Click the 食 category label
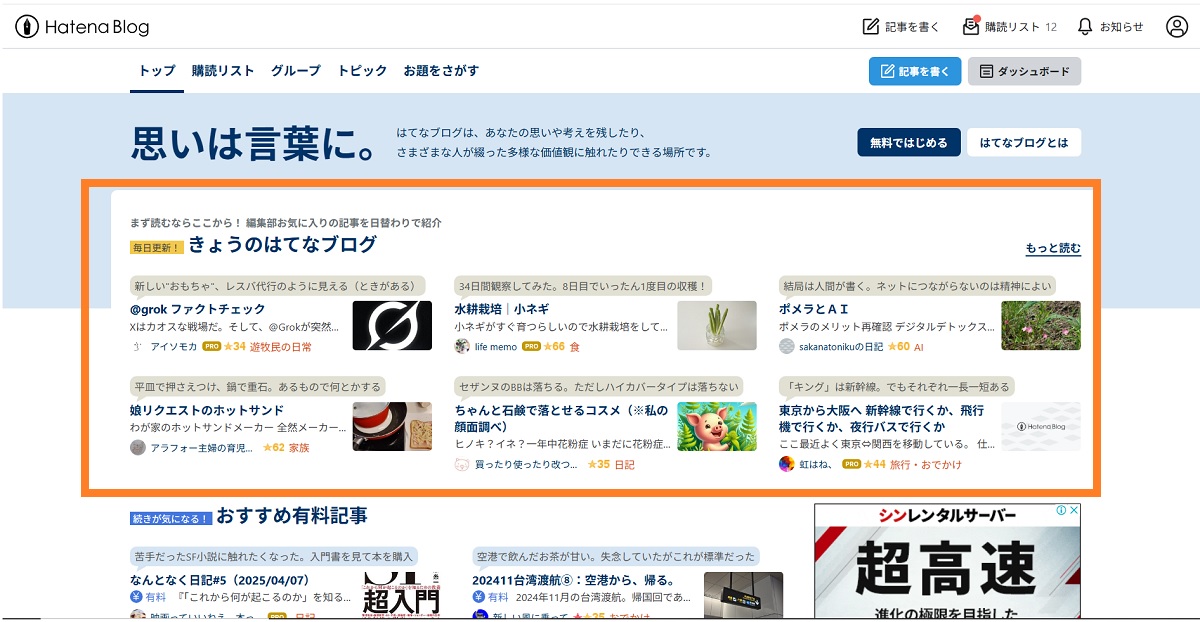Image resolution: width=1200 pixels, height=622 pixels. [575, 347]
